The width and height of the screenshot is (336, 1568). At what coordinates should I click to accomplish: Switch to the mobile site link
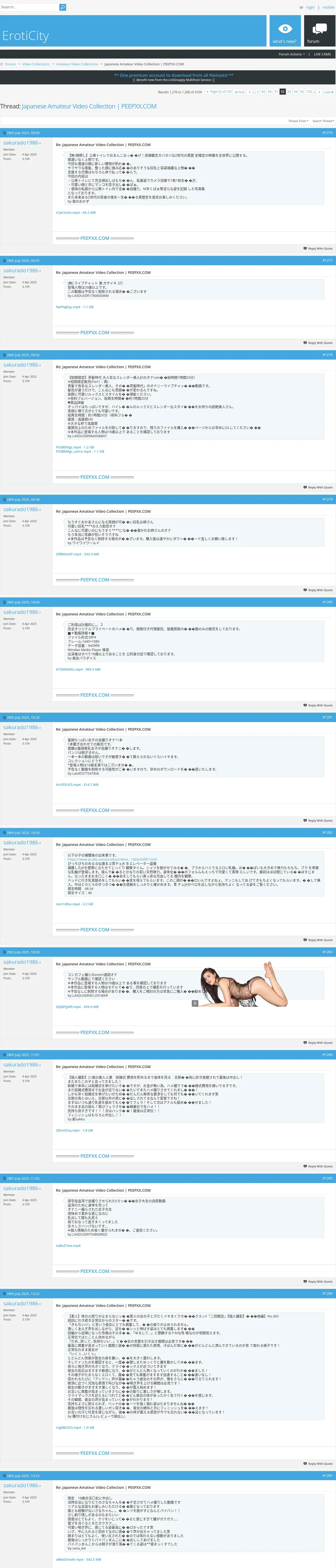(x=328, y=7)
